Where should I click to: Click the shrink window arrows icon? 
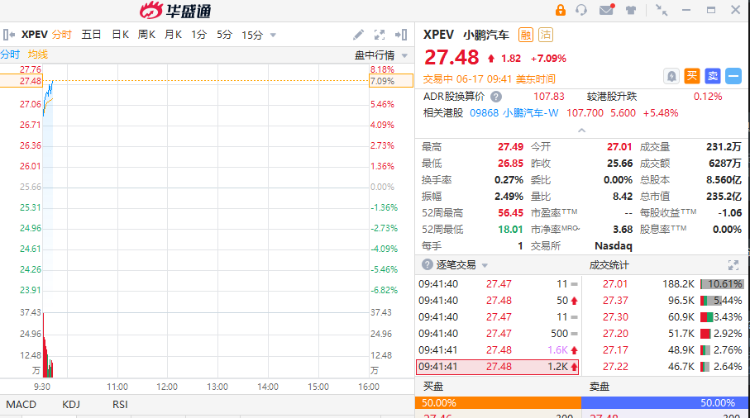pos(662,10)
